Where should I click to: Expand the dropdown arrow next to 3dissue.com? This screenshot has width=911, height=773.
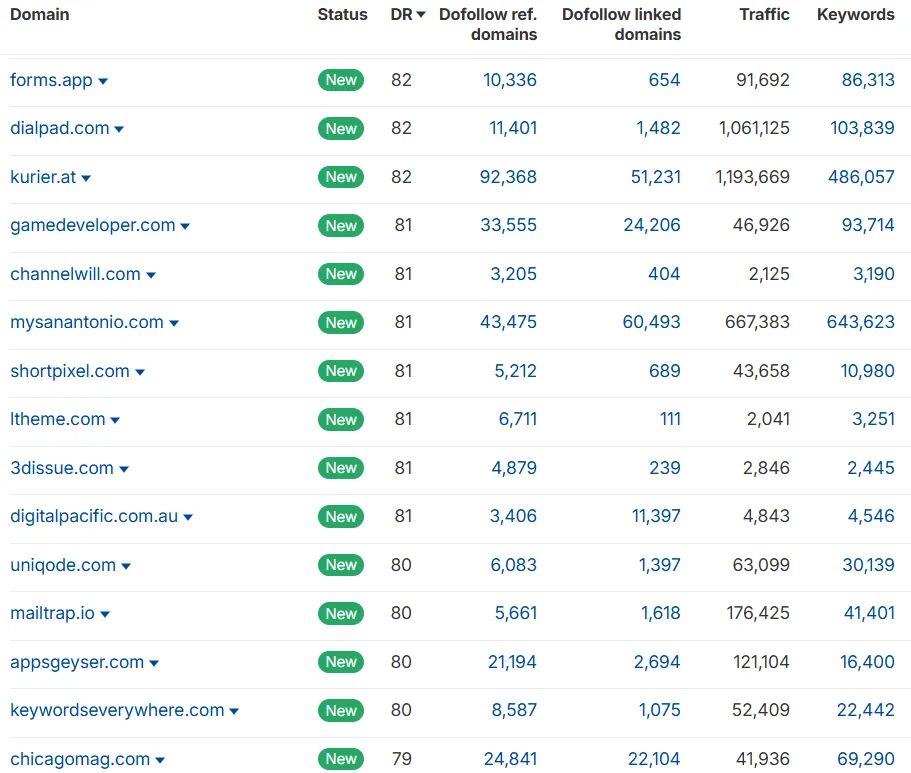point(124,470)
